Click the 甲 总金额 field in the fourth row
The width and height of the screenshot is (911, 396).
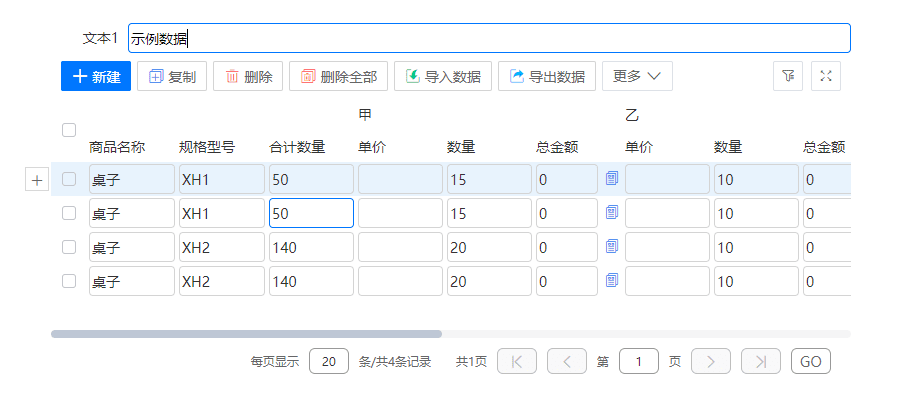click(x=567, y=281)
